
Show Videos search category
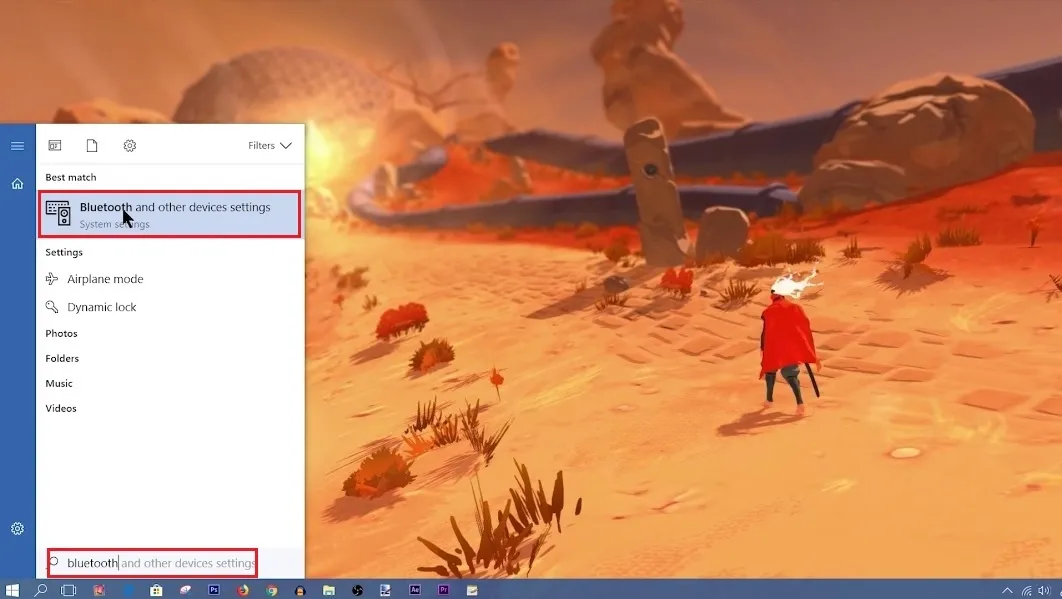(x=61, y=409)
